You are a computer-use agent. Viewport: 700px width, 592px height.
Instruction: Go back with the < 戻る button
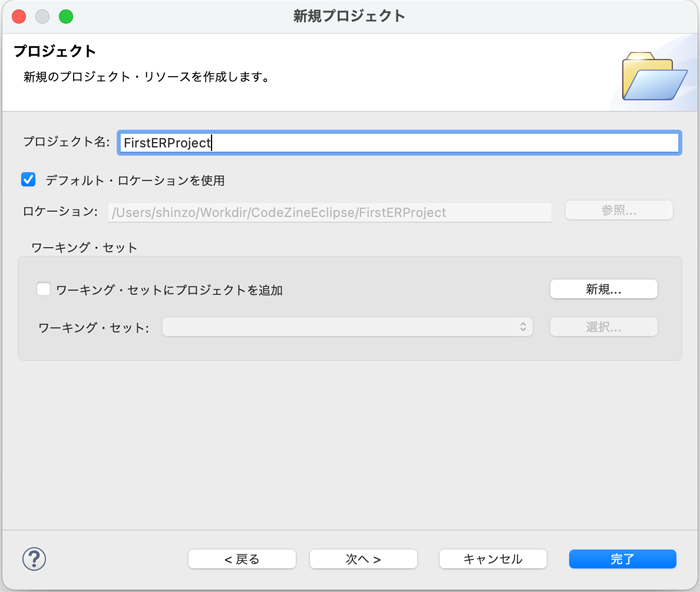coord(242,559)
